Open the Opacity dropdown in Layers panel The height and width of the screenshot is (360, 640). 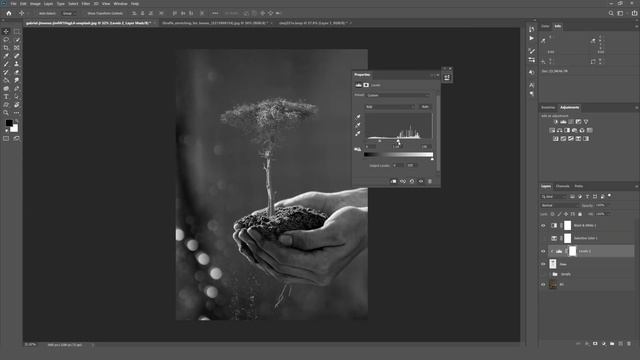[x=608, y=205]
